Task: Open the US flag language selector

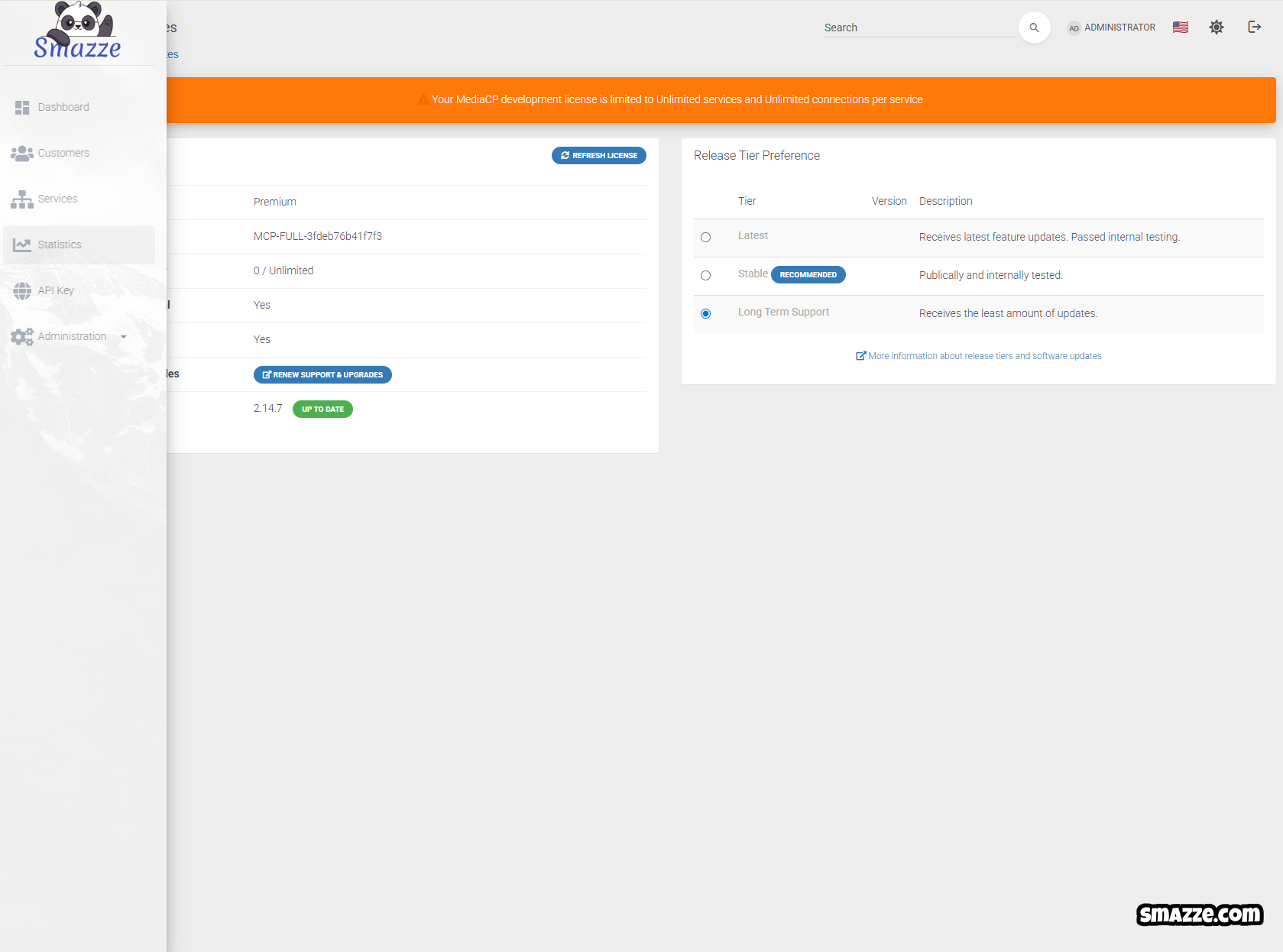Action: pyautogui.click(x=1180, y=28)
